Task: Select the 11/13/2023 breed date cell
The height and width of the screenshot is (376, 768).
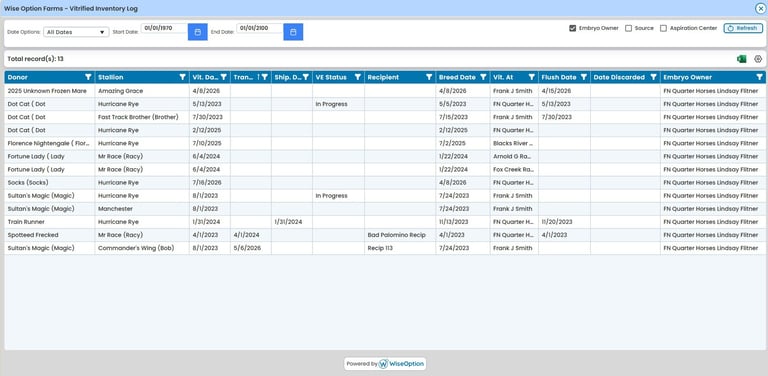Action: [463, 222]
